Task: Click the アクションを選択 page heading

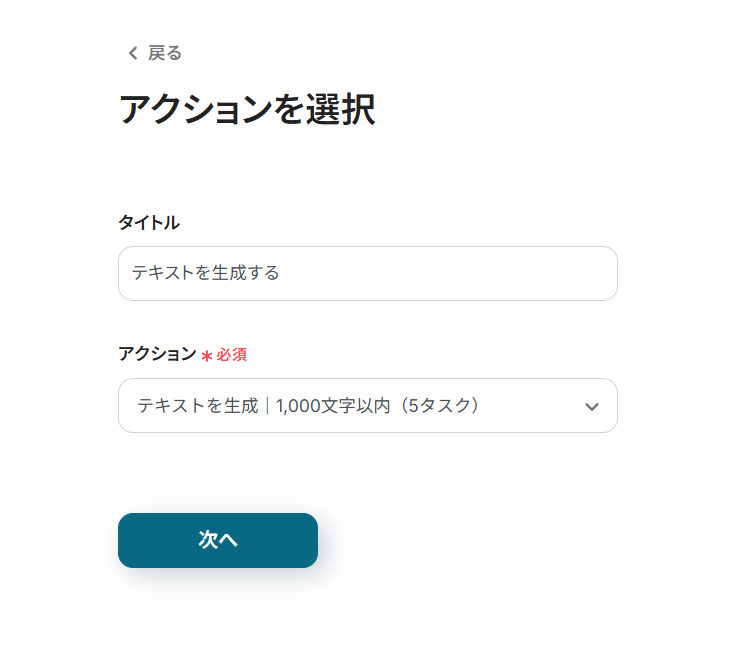Action: (x=247, y=110)
